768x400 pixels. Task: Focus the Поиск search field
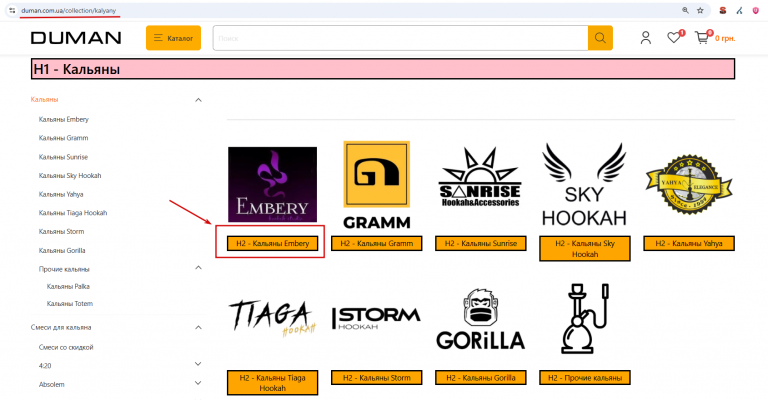point(400,38)
